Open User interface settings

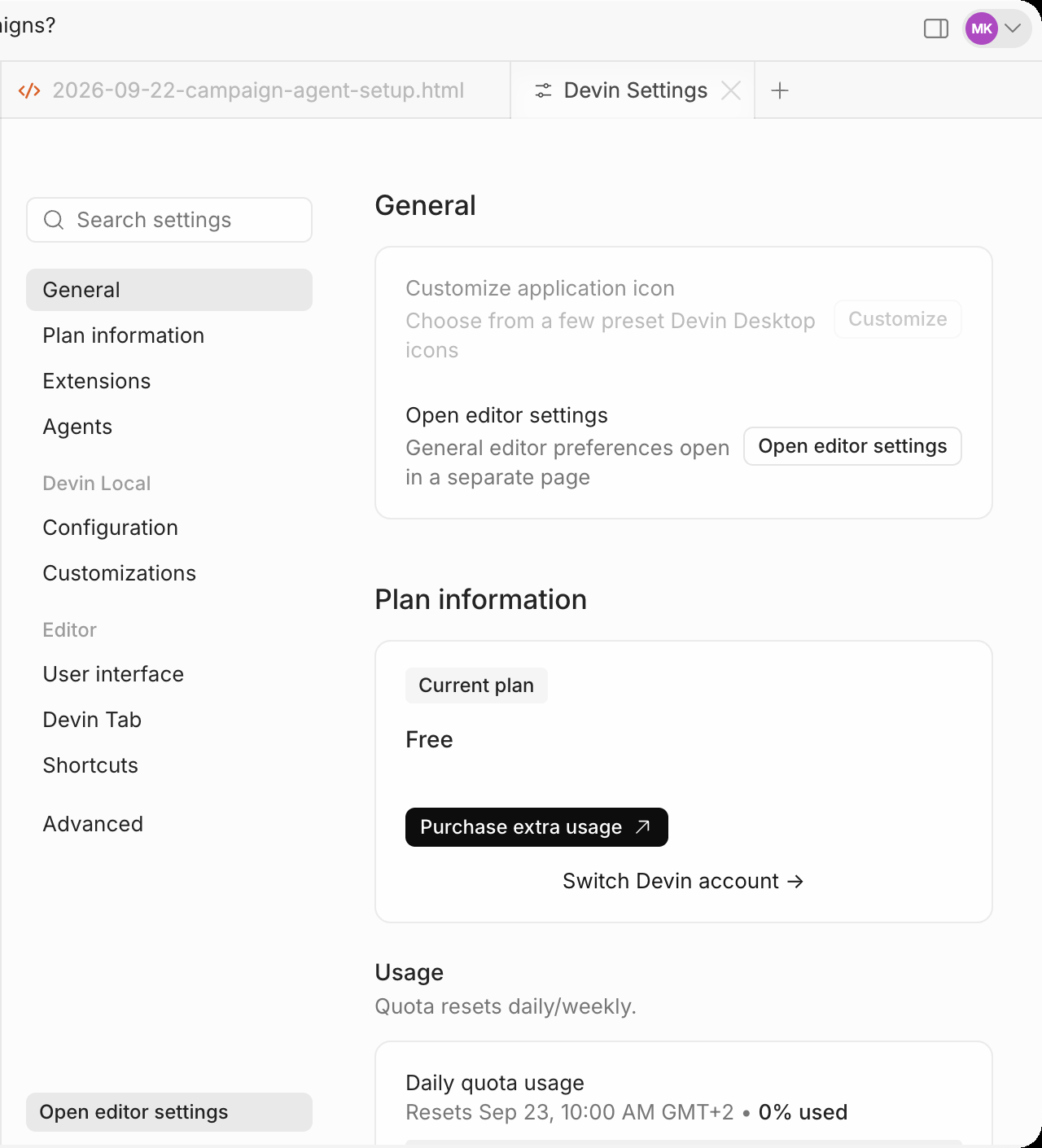click(169, 674)
